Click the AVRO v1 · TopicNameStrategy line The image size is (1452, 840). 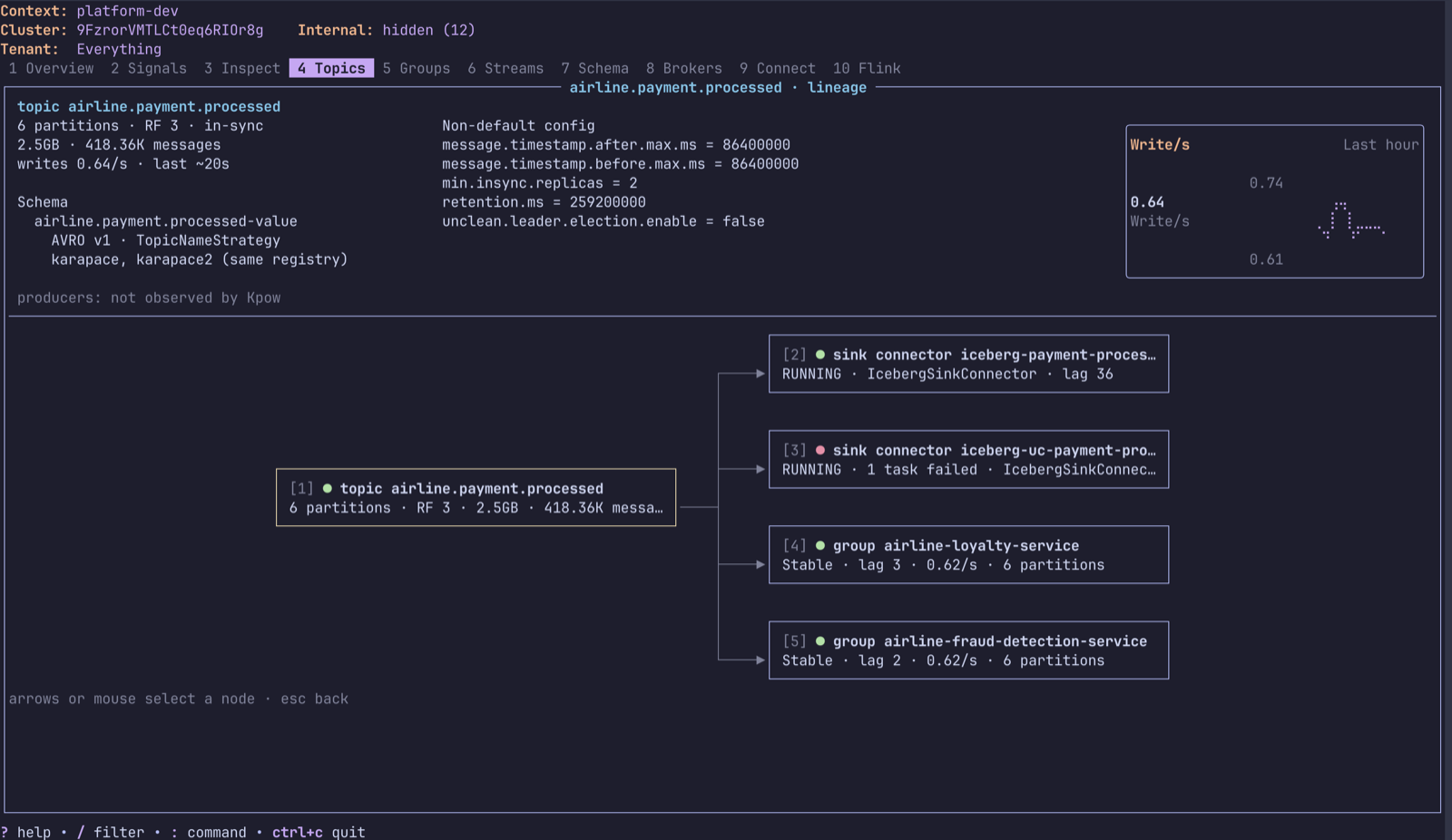(x=166, y=239)
